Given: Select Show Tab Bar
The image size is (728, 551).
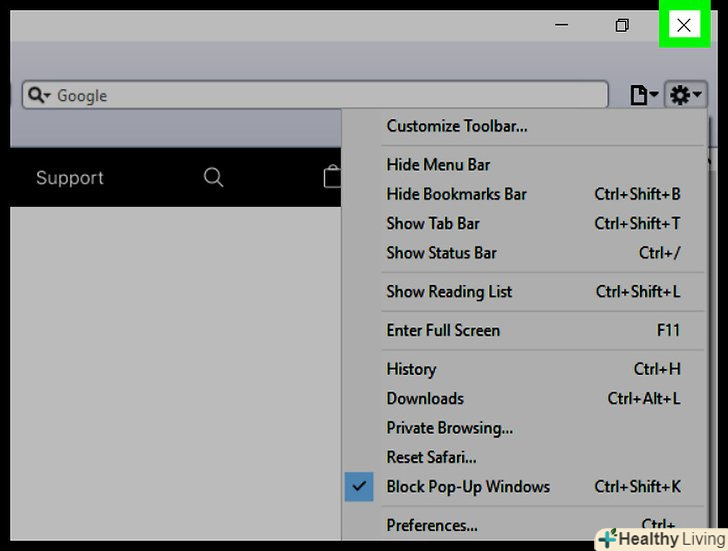Looking at the screenshot, I should (x=433, y=223).
